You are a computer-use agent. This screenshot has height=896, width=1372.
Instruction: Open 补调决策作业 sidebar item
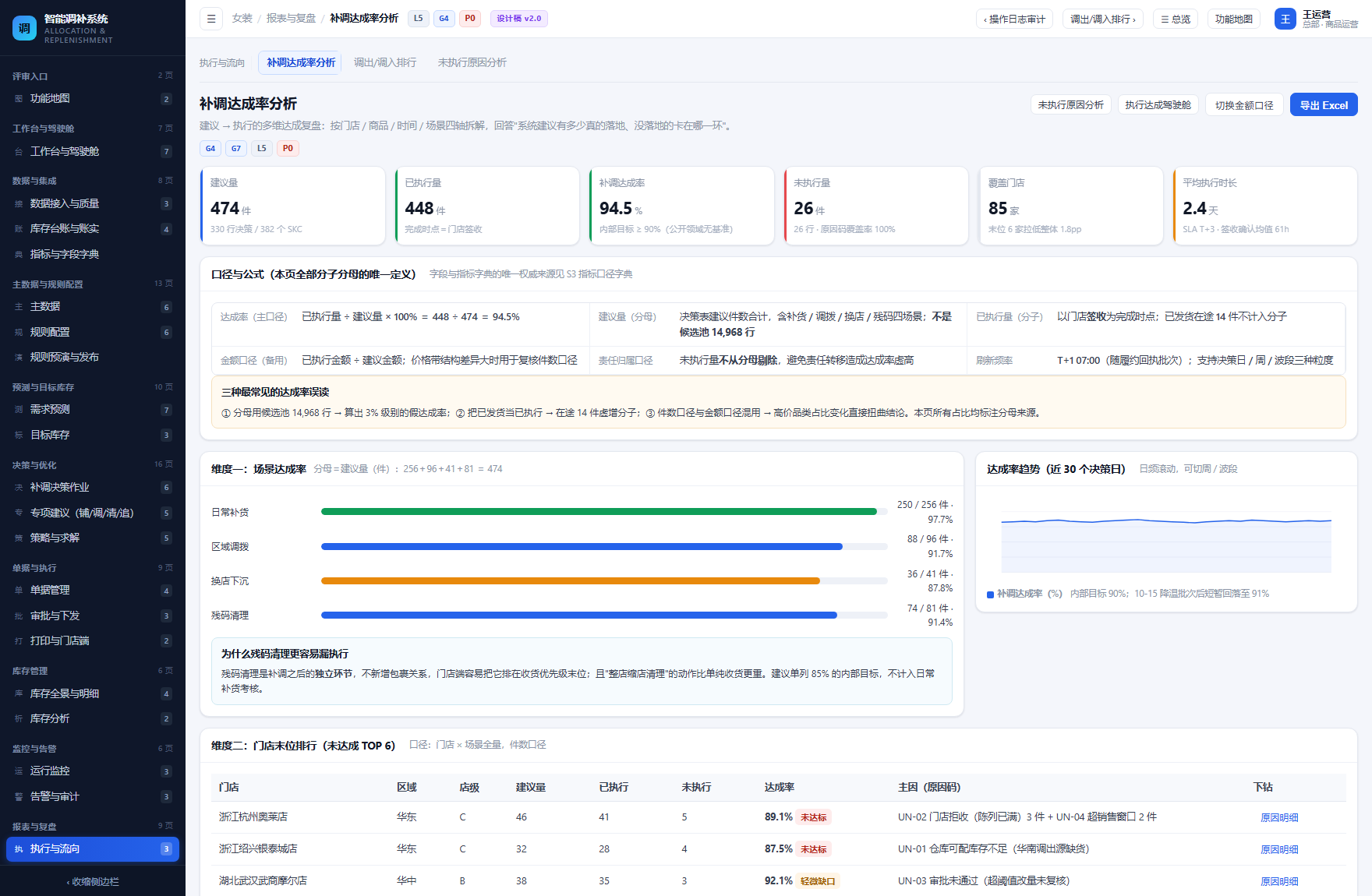pos(93,488)
